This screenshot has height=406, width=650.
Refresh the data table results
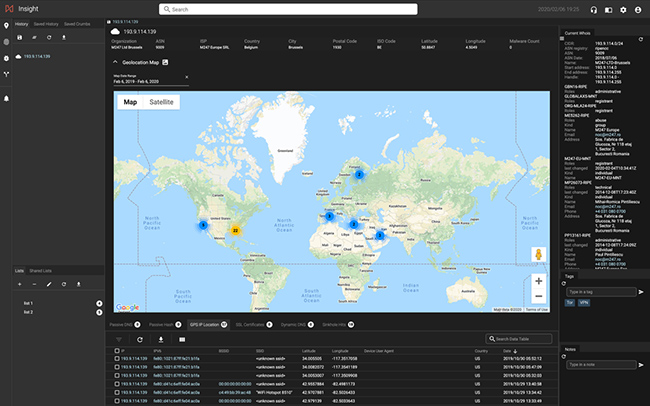[x=140, y=340]
